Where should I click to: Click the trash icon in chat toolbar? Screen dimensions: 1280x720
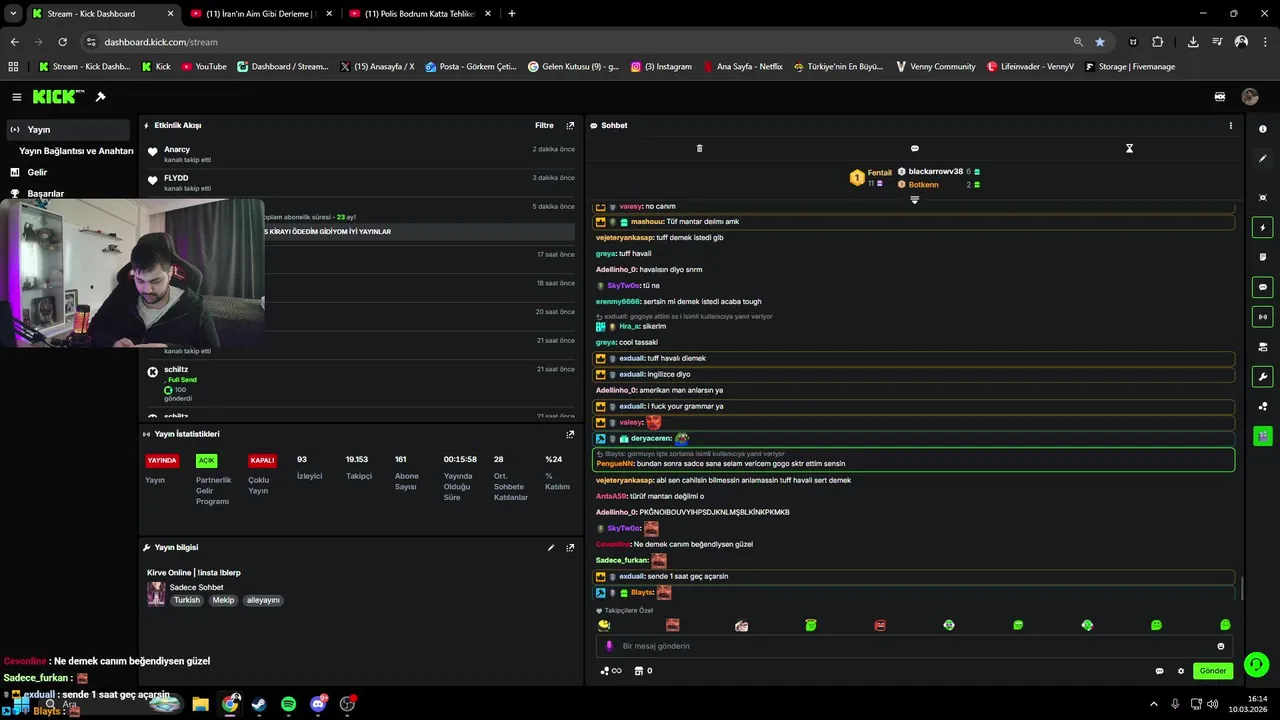click(x=699, y=149)
